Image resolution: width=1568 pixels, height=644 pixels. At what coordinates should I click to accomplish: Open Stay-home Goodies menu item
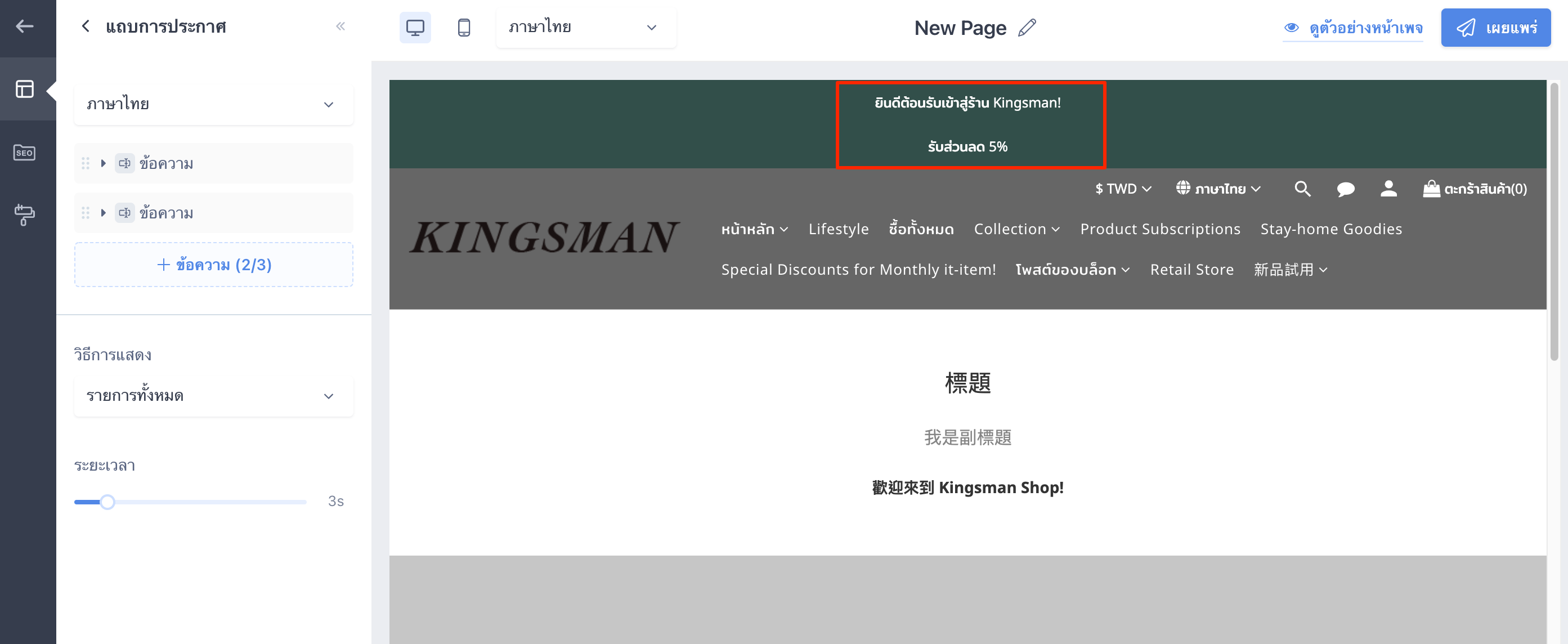point(1331,229)
